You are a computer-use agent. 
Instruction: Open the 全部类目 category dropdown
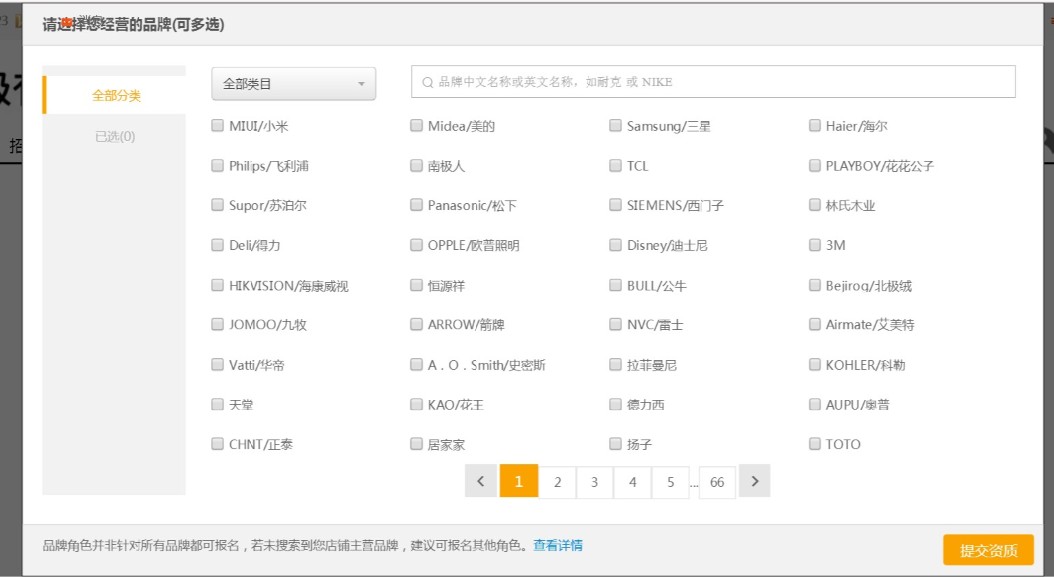pyautogui.click(x=294, y=84)
